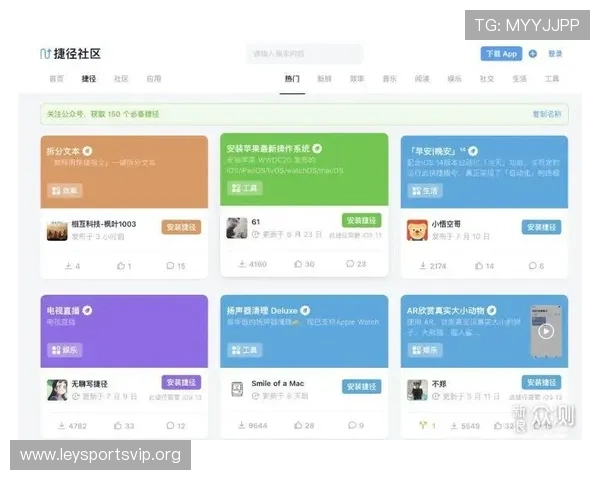Click the 下载 App button
This screenshot has width=600, height=480.
click(501, 54)
